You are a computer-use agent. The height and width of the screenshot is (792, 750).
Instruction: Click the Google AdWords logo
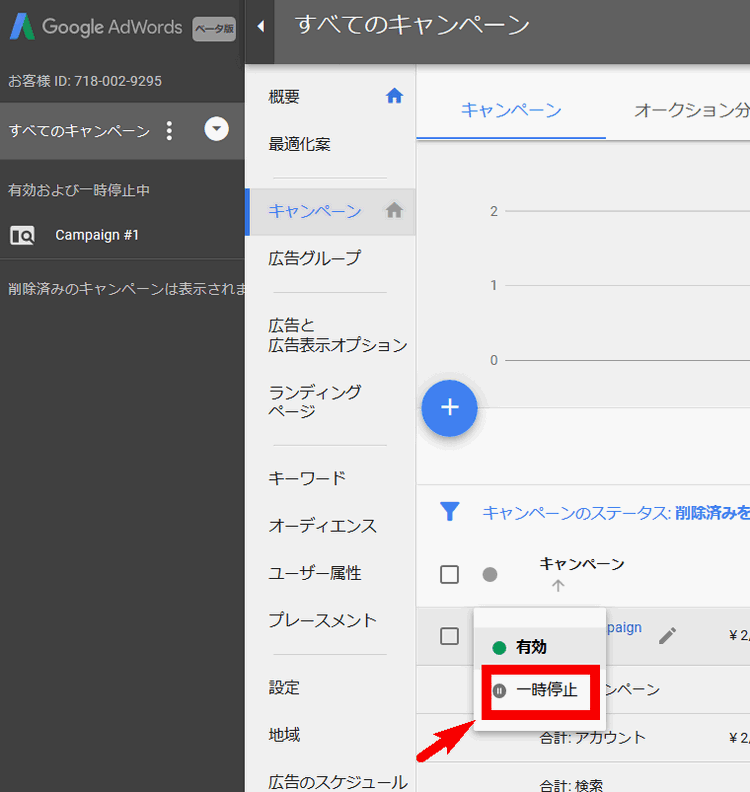[96, 27]
